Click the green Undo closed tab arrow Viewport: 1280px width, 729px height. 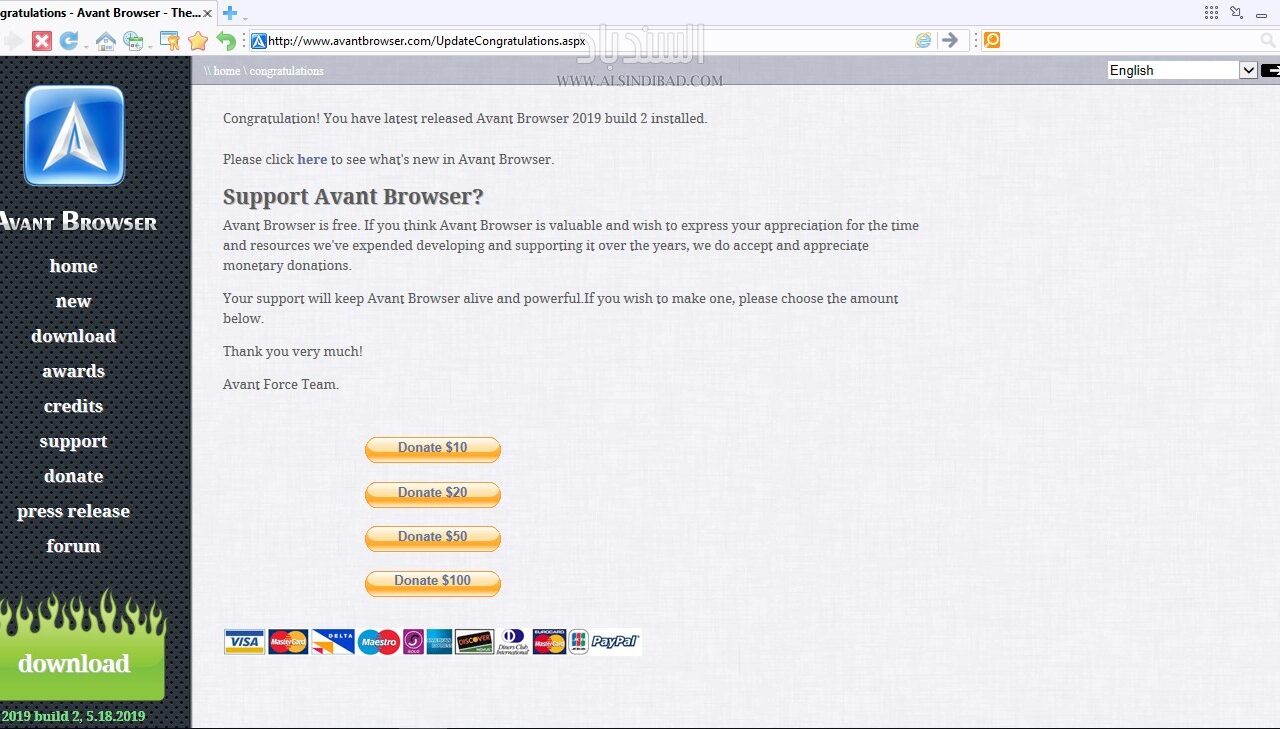226,41
